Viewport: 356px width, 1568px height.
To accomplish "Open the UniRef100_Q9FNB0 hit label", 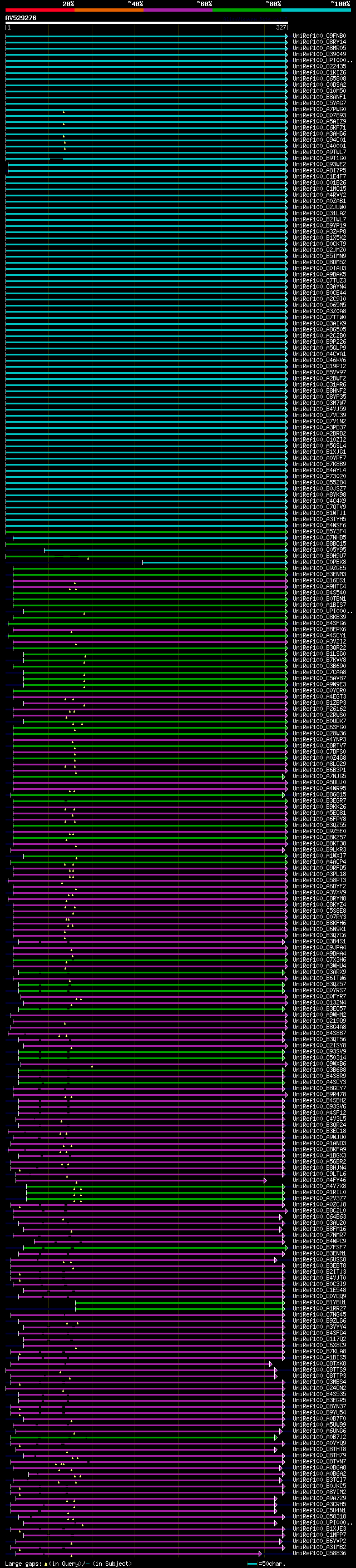I will coord(319,36).
